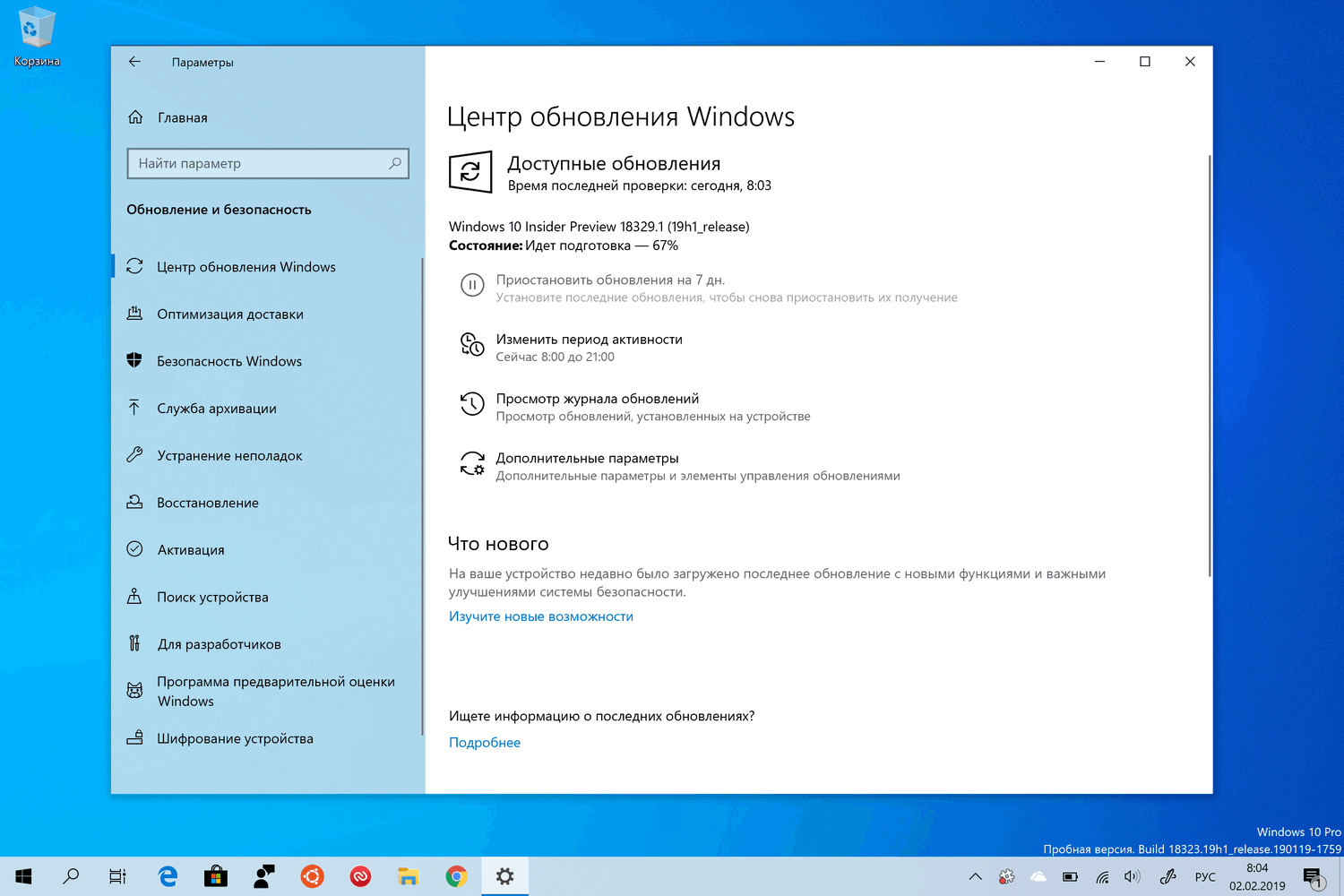1344x896 pixels.
Task: Open Action Center notification icon
Action: pyautogui.click(x=1315, y=876)
